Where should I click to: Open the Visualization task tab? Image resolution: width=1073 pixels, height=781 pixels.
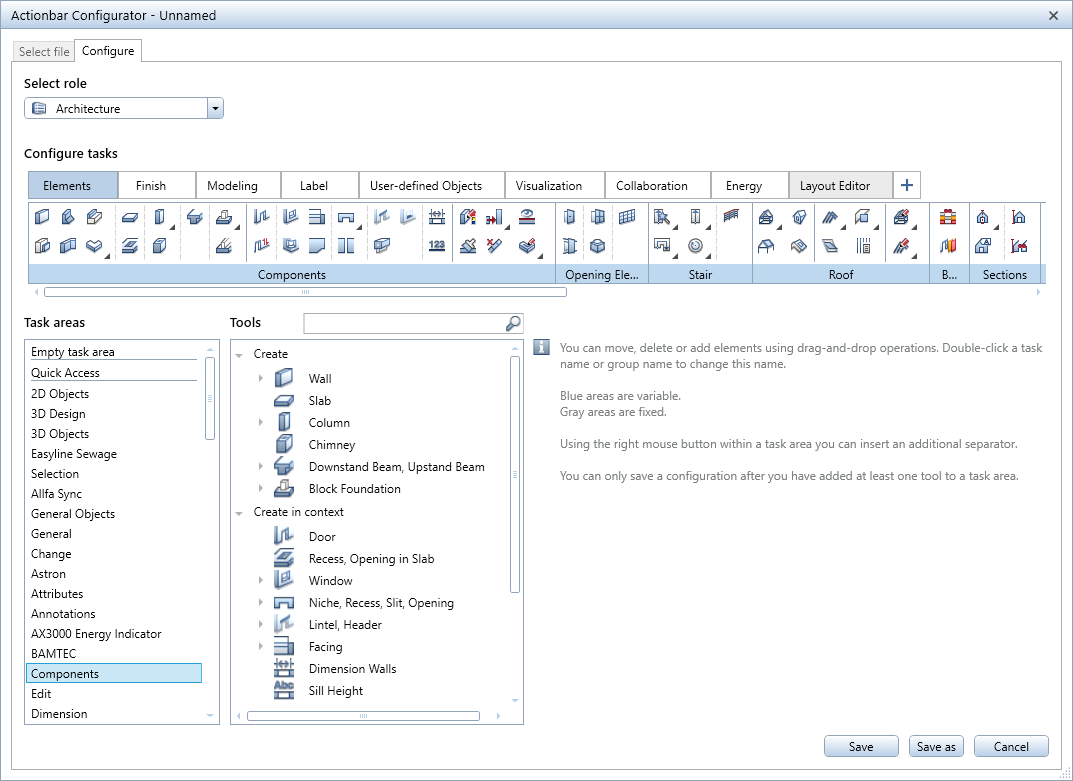pyautogui.click(x=548, y=186)
